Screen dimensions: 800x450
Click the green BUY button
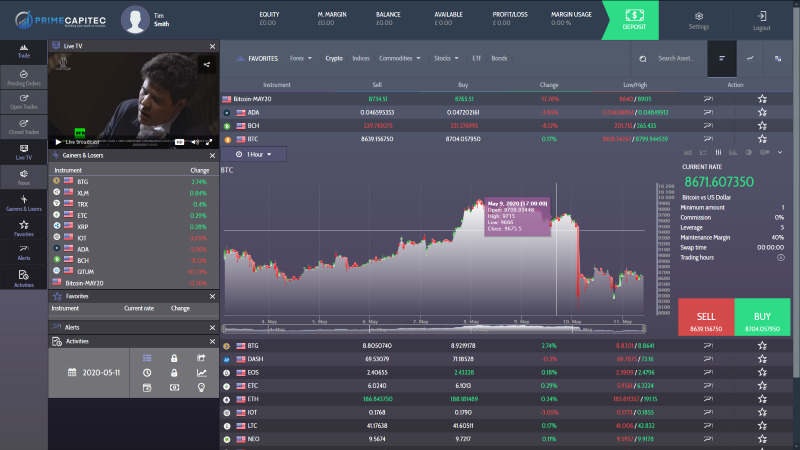pyautogui.click(x=762, y=317)
